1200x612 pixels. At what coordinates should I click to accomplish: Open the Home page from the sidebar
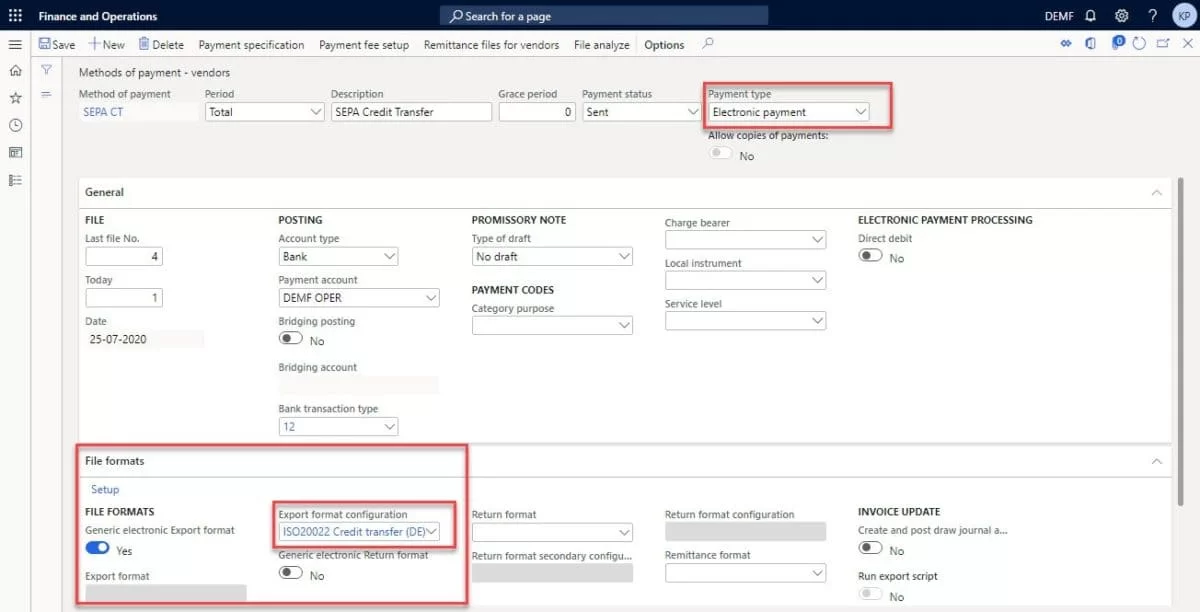[15, 71]
